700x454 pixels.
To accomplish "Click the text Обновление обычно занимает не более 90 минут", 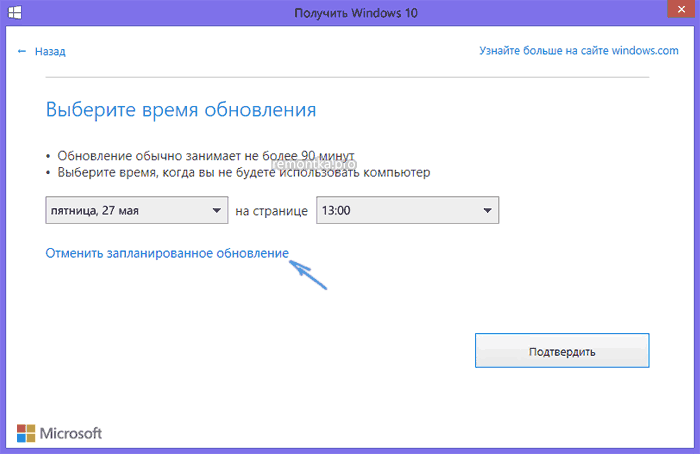I will pos(206,156).
